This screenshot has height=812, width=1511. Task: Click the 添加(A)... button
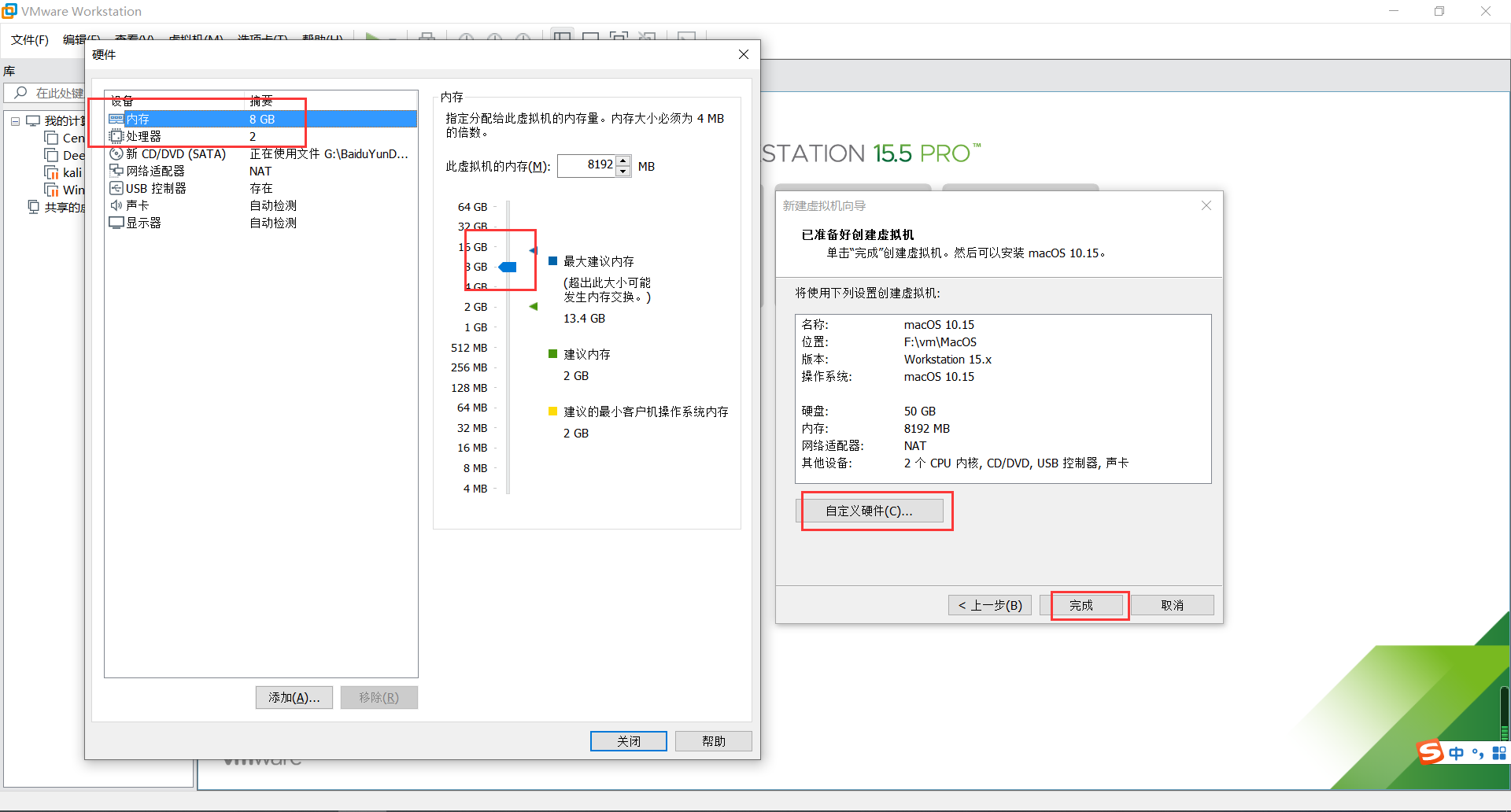click(x=294, y=698)
